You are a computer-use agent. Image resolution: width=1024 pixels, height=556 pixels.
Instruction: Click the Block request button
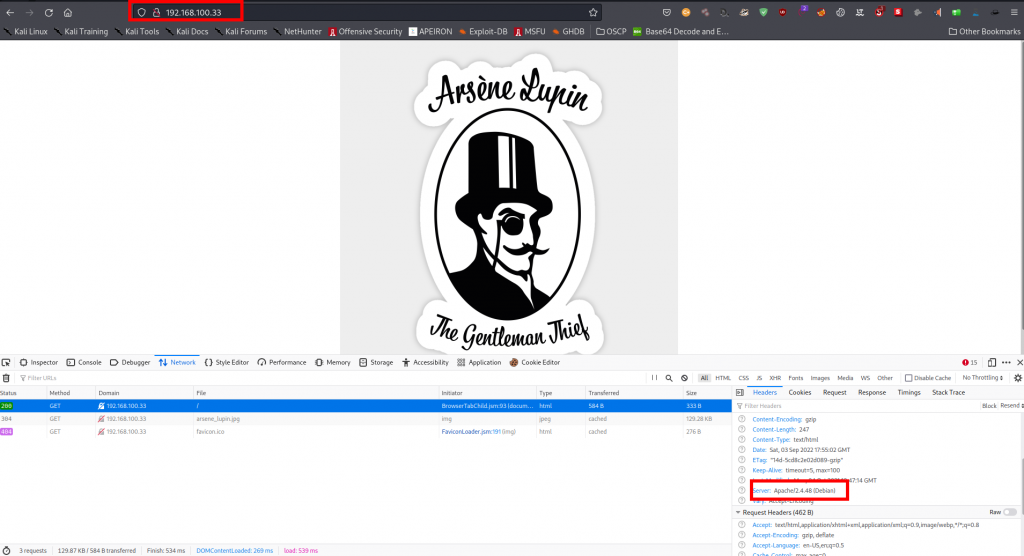coord(989,406)
